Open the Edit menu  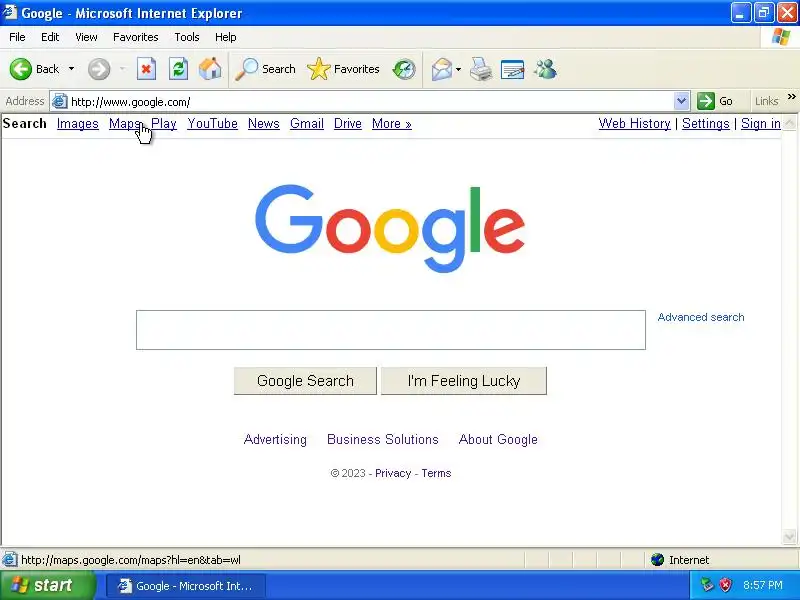[x=50, y=37]
